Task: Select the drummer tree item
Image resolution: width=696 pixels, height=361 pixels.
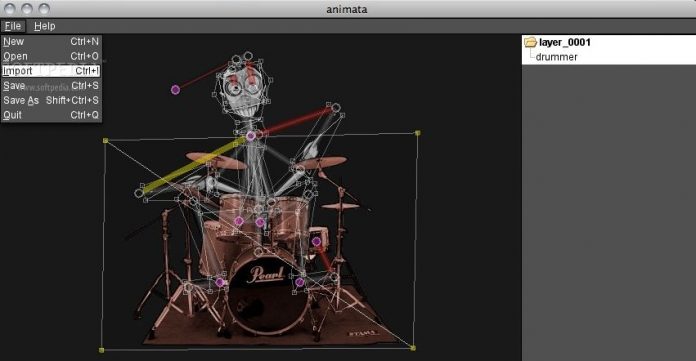Action: pos(556,57)
